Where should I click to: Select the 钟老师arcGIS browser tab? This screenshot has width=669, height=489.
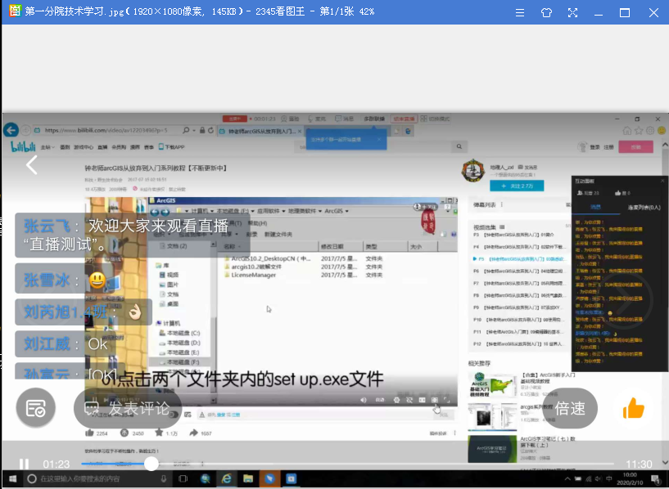tap(261, 131)
